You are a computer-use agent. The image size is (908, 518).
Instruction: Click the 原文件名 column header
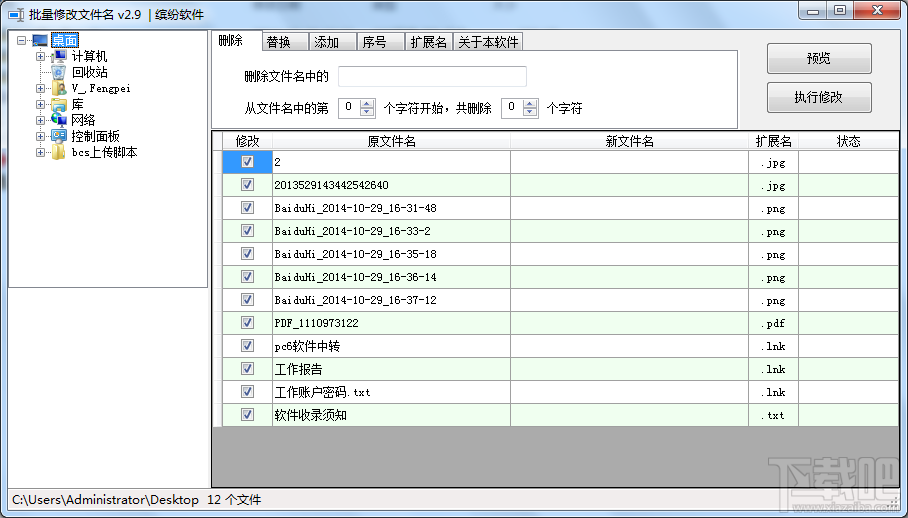point(391,141)
